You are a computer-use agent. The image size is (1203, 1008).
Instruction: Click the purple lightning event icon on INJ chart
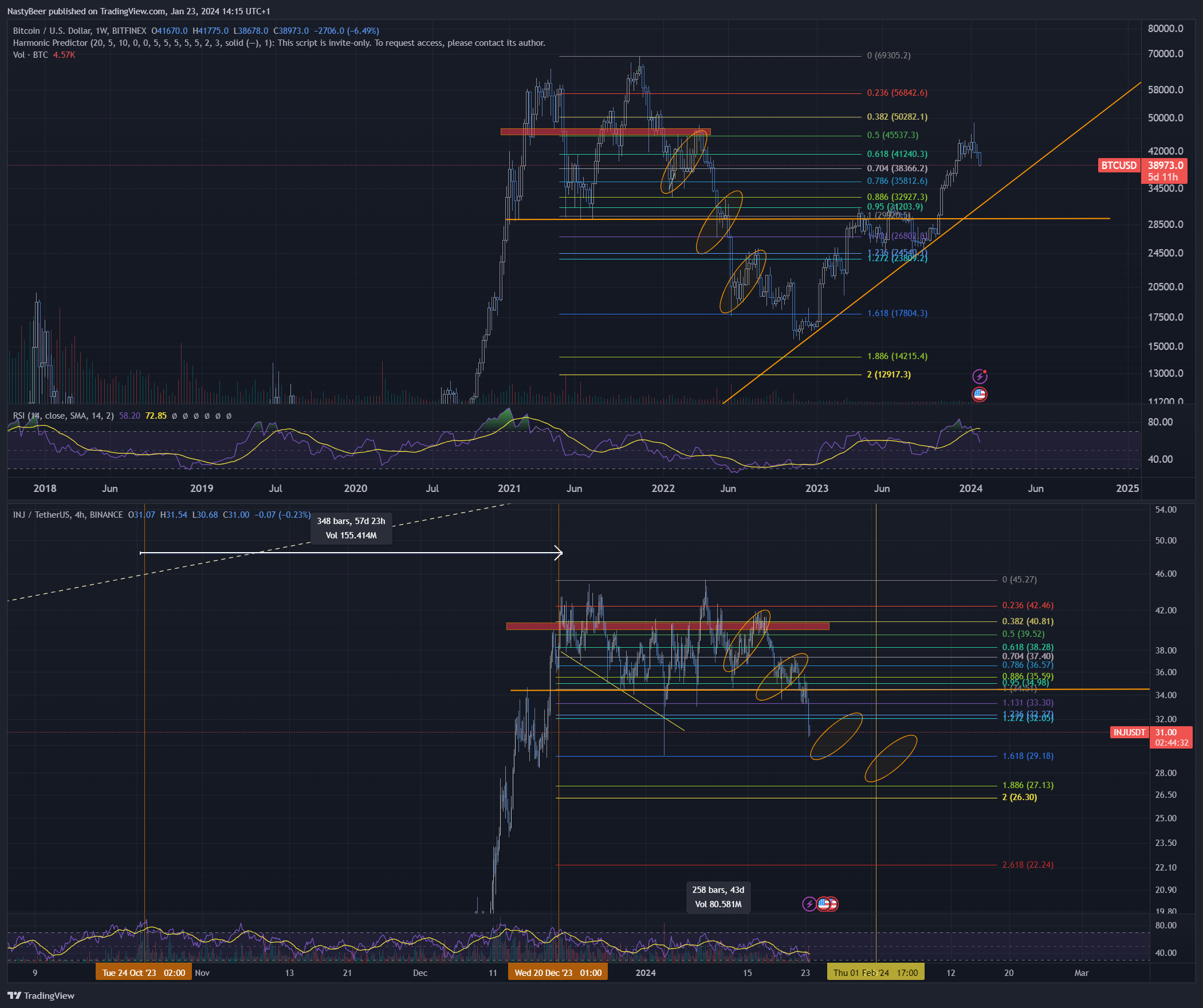tap(809, 904)
